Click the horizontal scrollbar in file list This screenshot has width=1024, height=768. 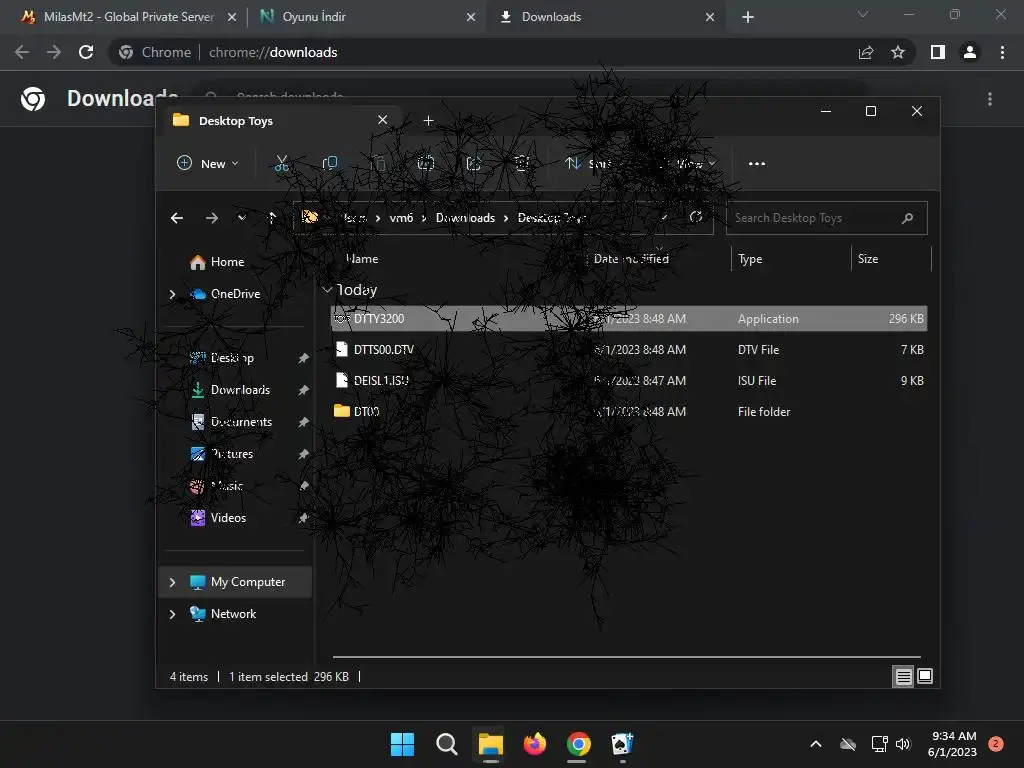pos(627,657)
